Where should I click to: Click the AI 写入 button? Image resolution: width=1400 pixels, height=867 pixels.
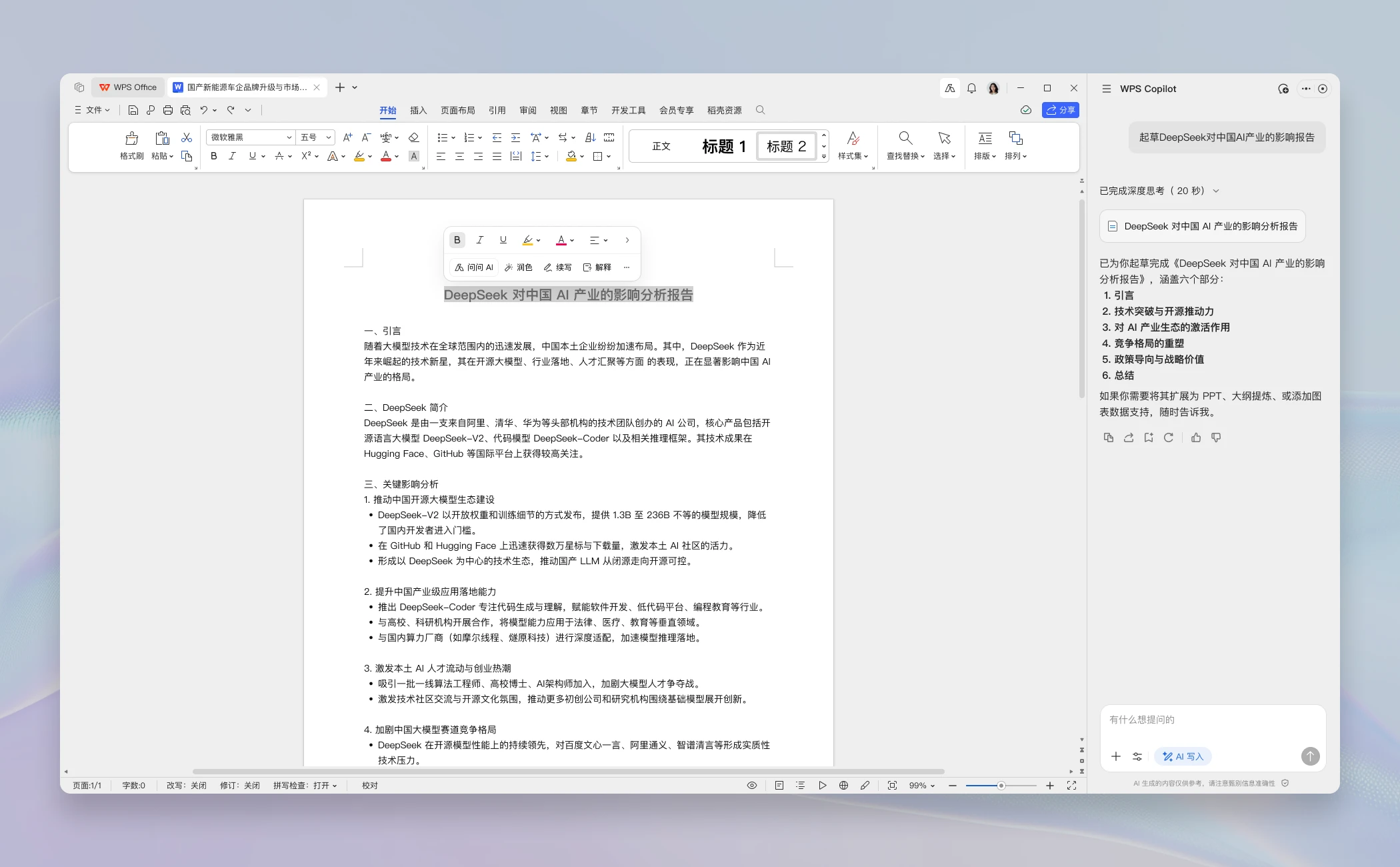coord(1183,756)
